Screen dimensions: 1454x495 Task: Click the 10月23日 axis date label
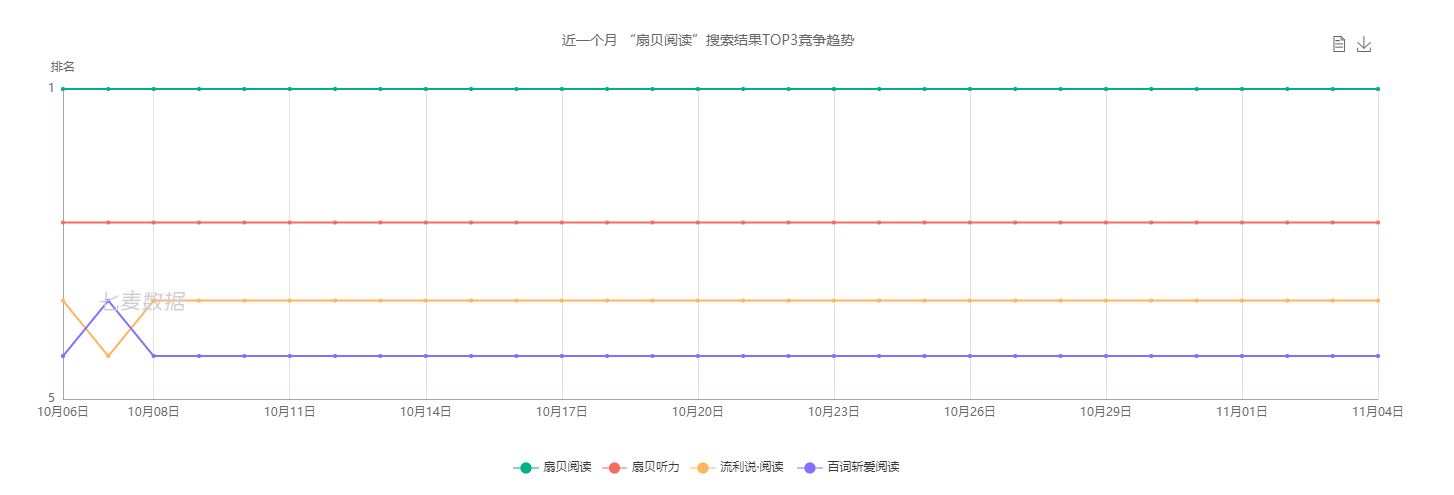(834, 411)
